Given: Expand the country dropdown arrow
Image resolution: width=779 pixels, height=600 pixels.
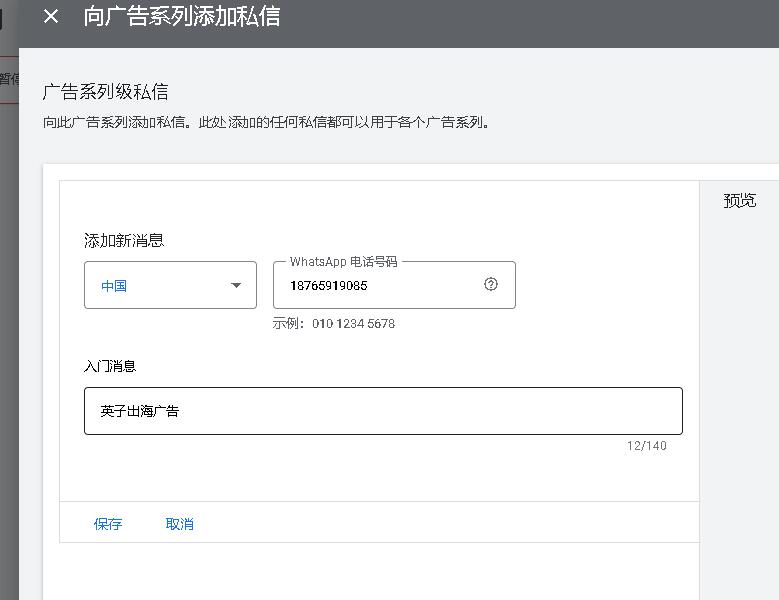Looking at the screenshot, I should pos(236,285).
